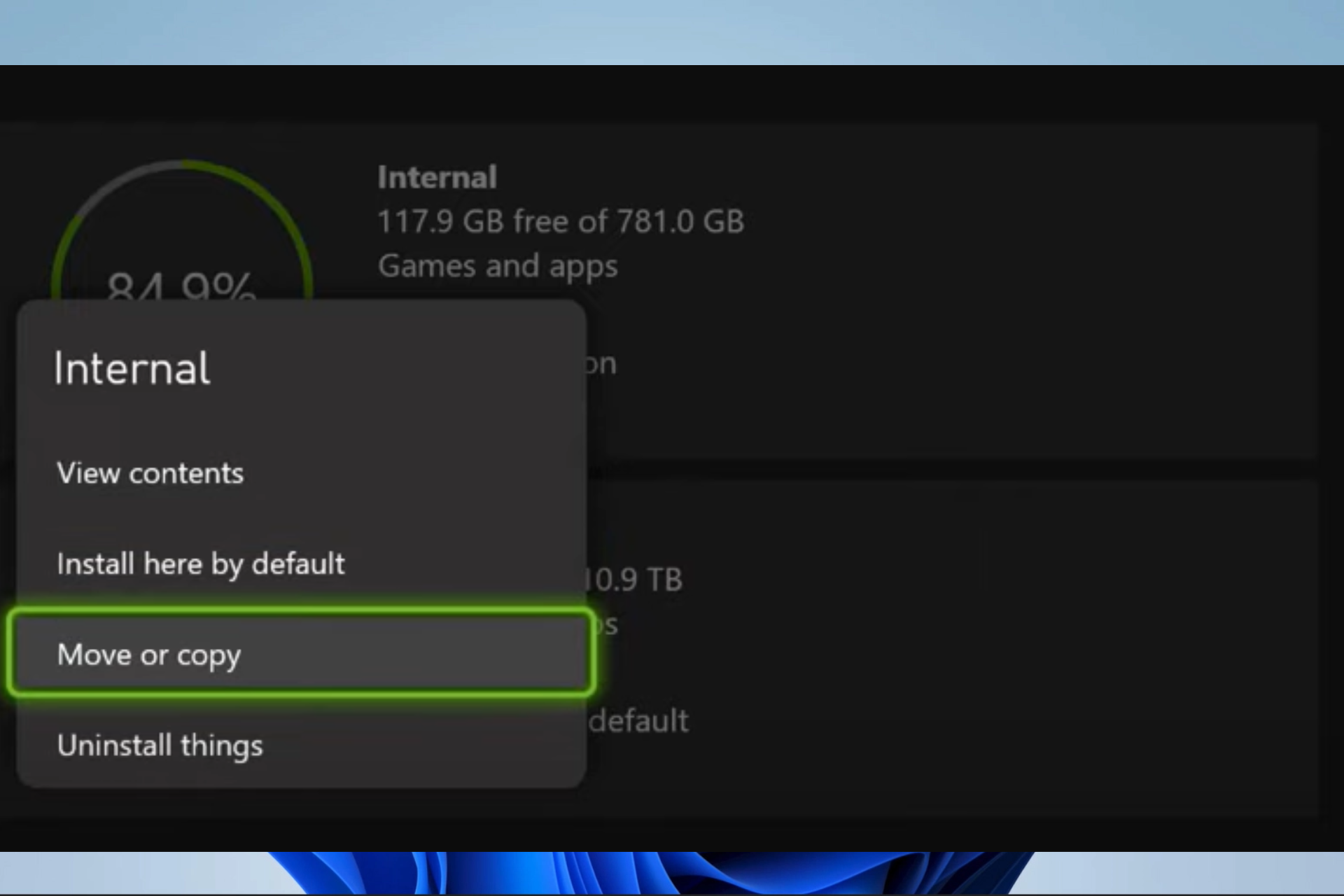
Task: Click the blue Windows bloom wallpaper
Action: point(651,872)
